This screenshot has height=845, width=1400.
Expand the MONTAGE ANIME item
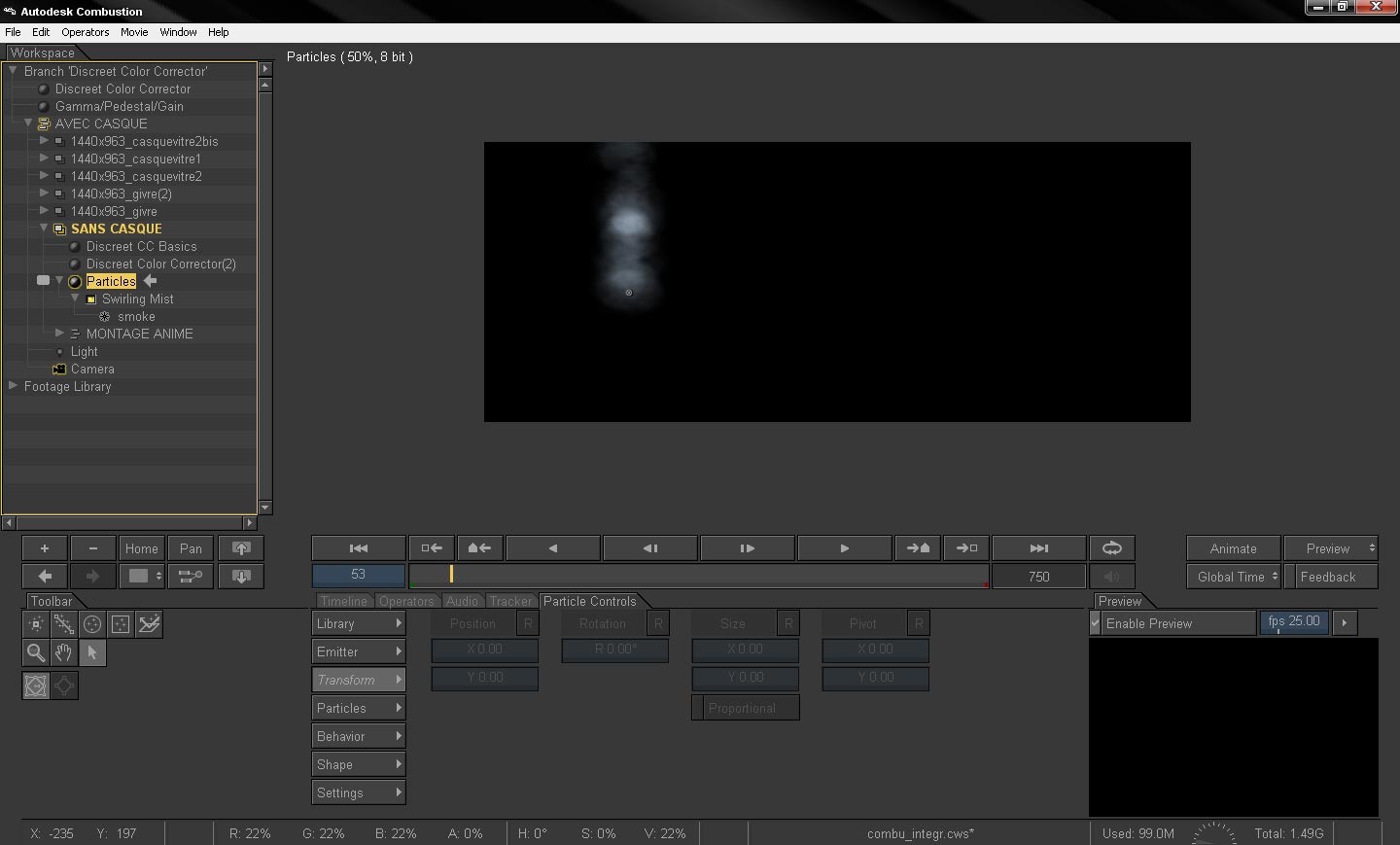(x=59, y=334)
